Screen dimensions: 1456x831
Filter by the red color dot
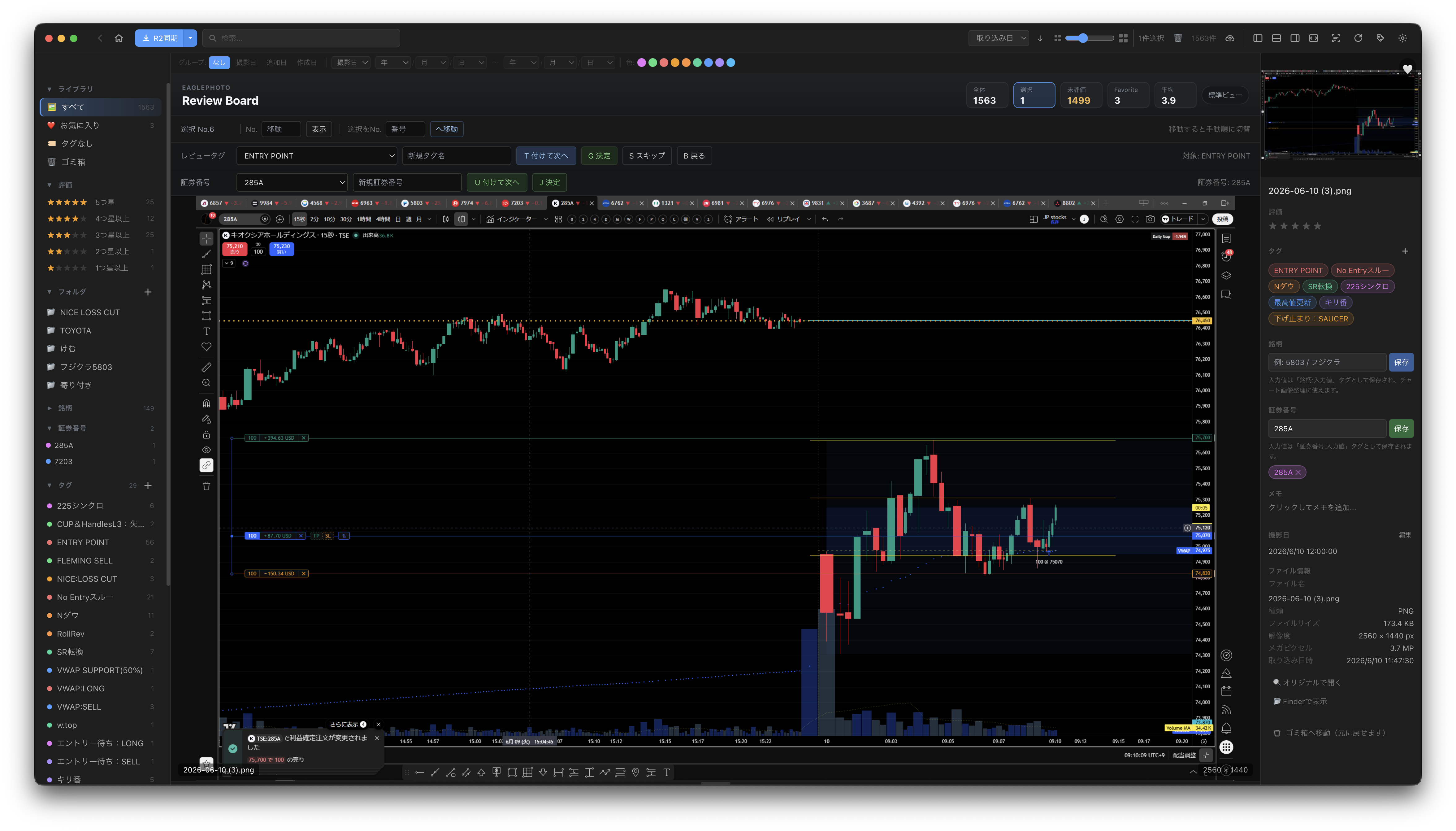click(x=664, y=63)
